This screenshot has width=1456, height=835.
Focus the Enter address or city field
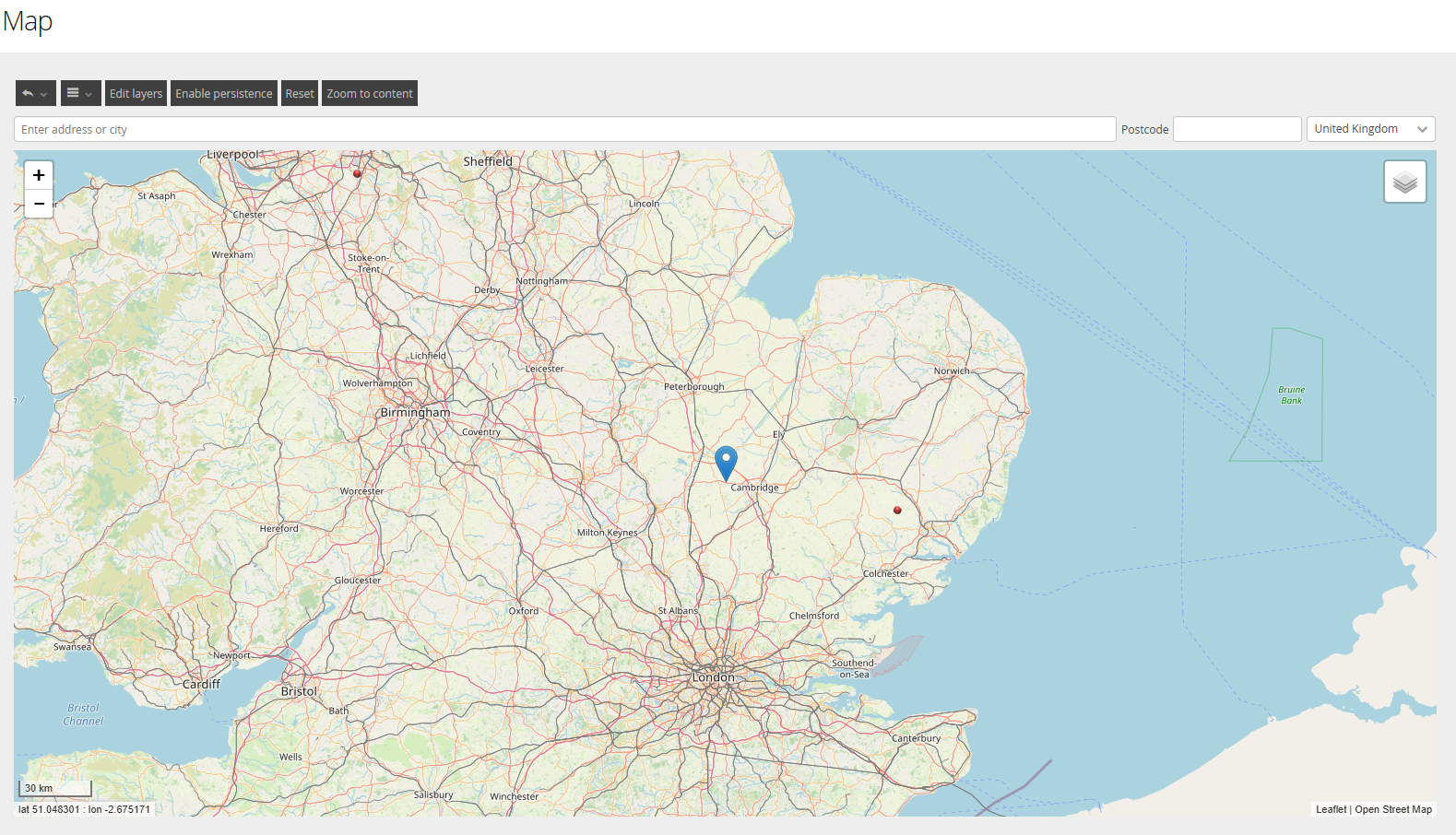(564, 129)
